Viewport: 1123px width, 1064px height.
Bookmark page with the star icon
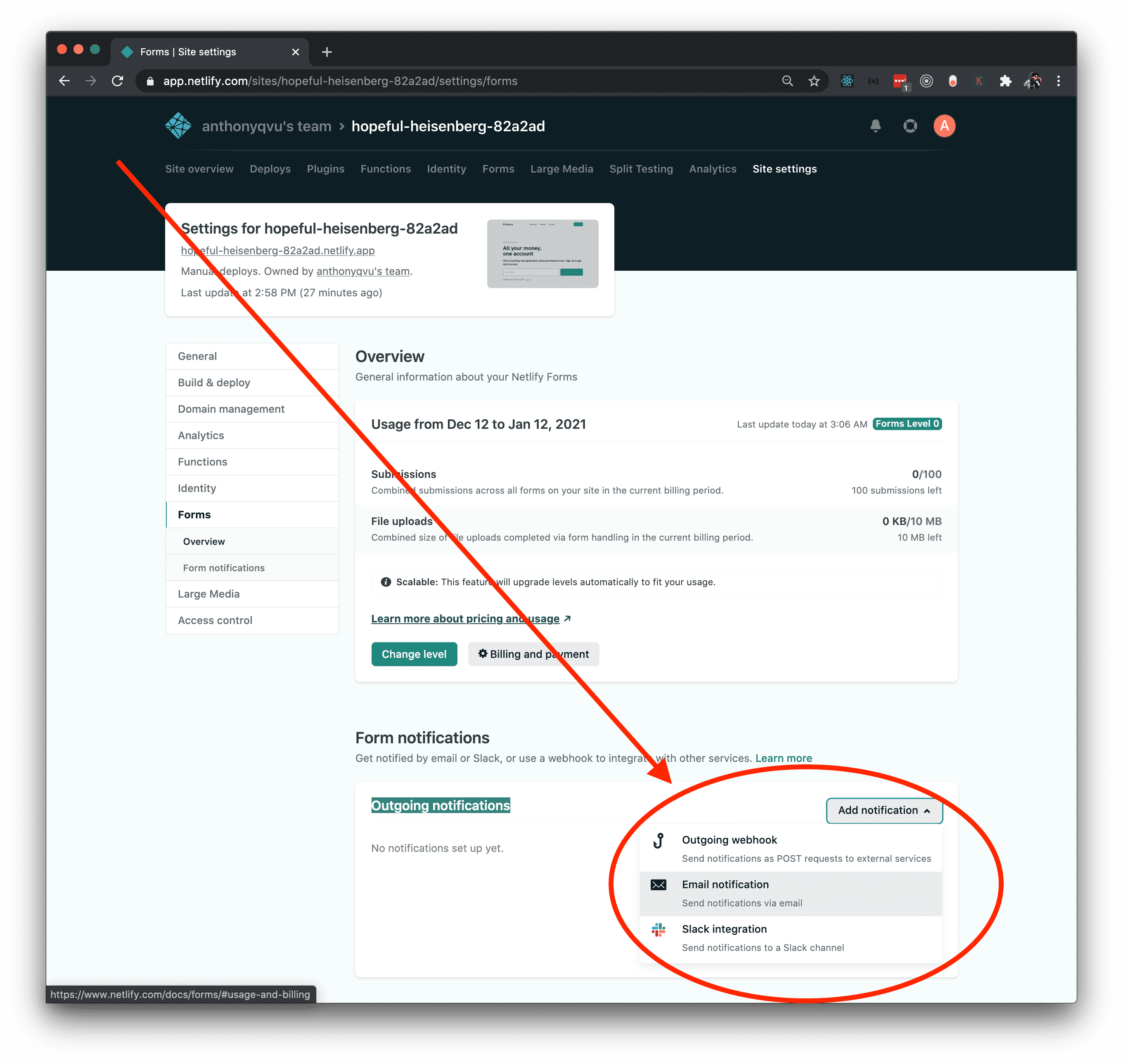point(814,81)
